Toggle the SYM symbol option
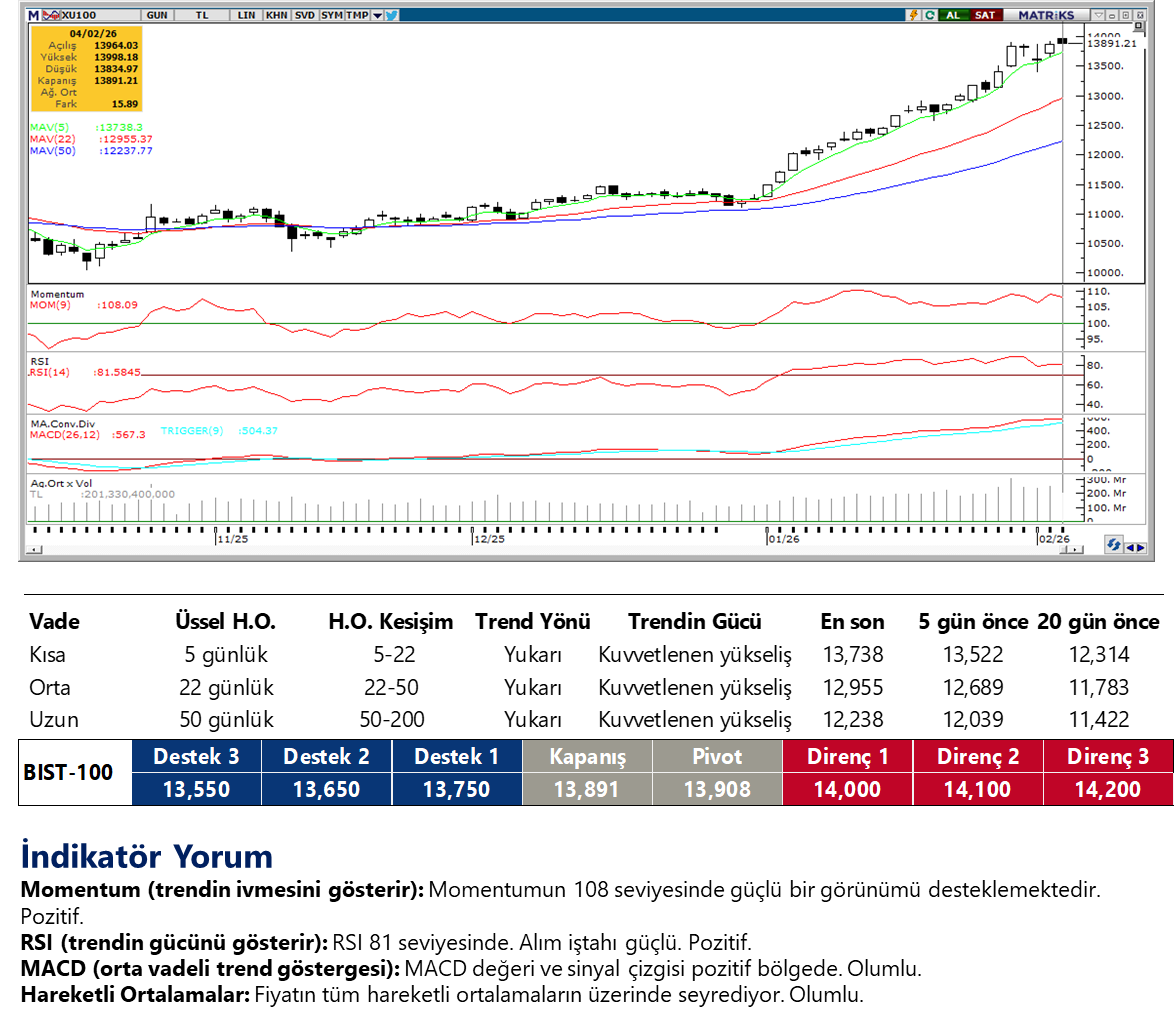1175x1020 pixels. [331, 15]
